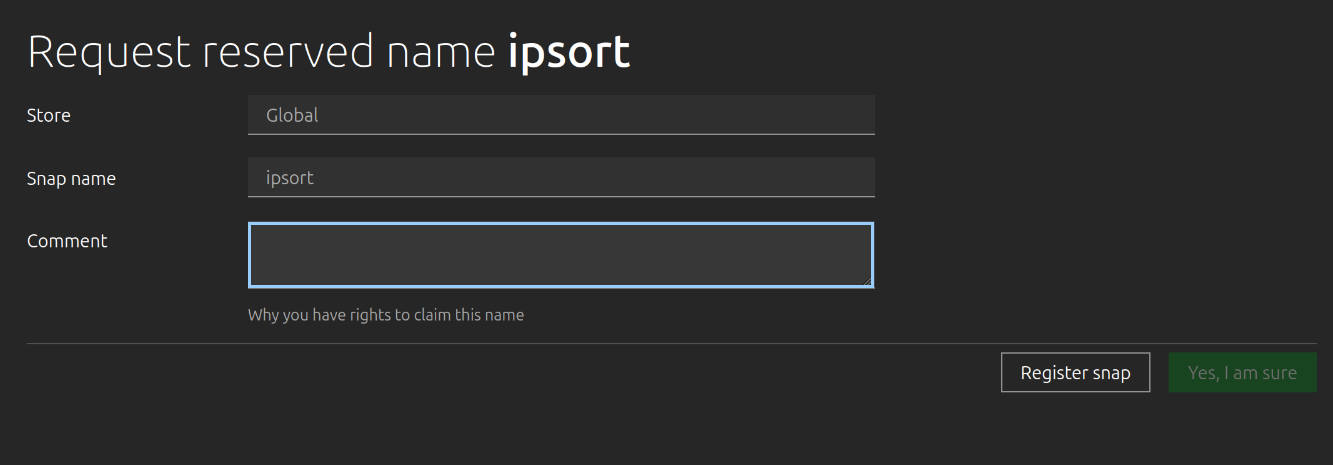Click the word Register on the button
This screenshot has height=465, width=1333.
(x=1054, y=373)
